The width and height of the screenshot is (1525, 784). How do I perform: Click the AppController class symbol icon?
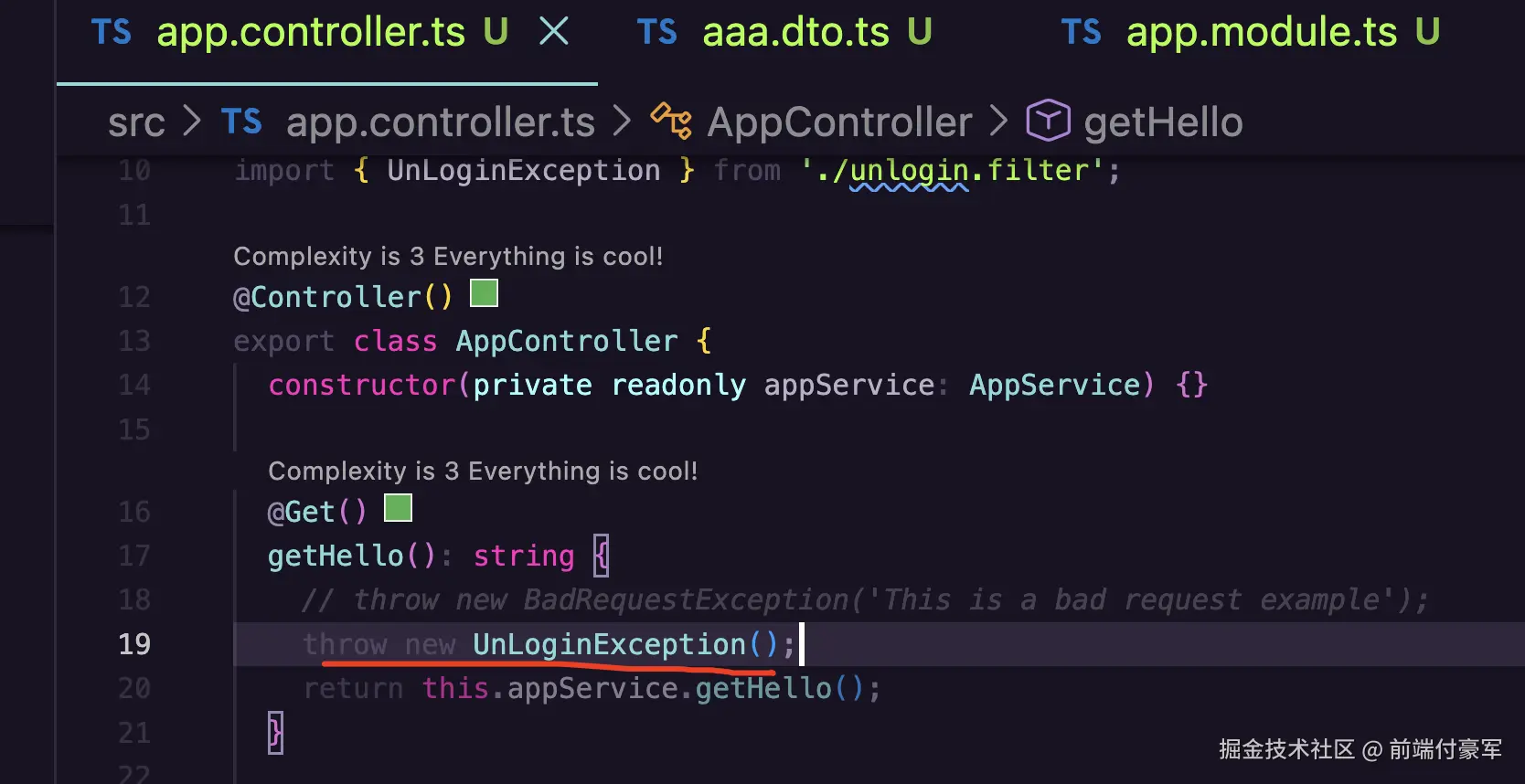coord(671,122)
